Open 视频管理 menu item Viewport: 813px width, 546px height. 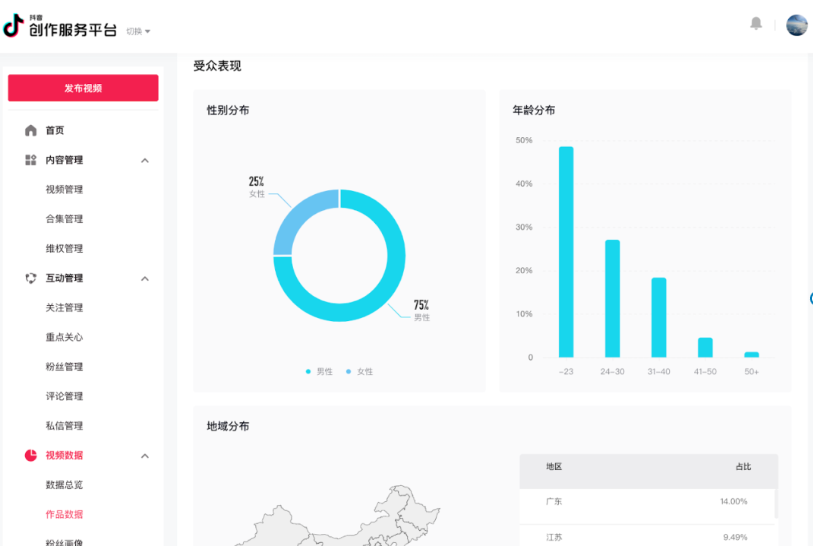coord(64,189)
